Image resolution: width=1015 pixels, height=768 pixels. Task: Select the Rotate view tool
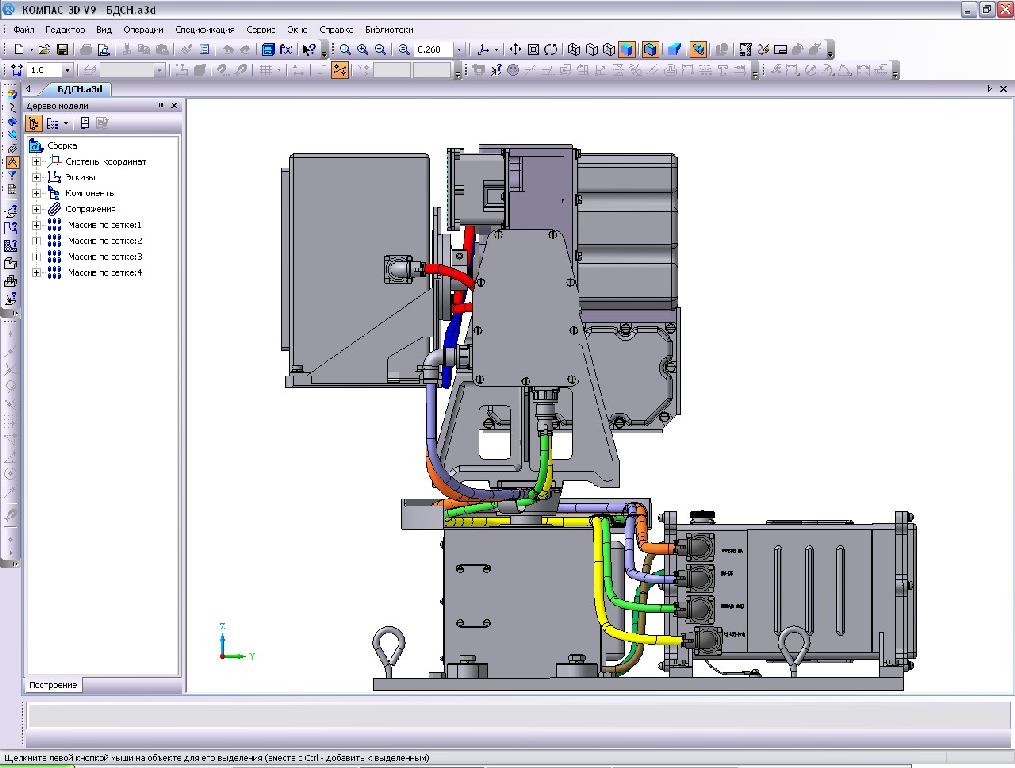pyautogui.click(x=551, y=49)
